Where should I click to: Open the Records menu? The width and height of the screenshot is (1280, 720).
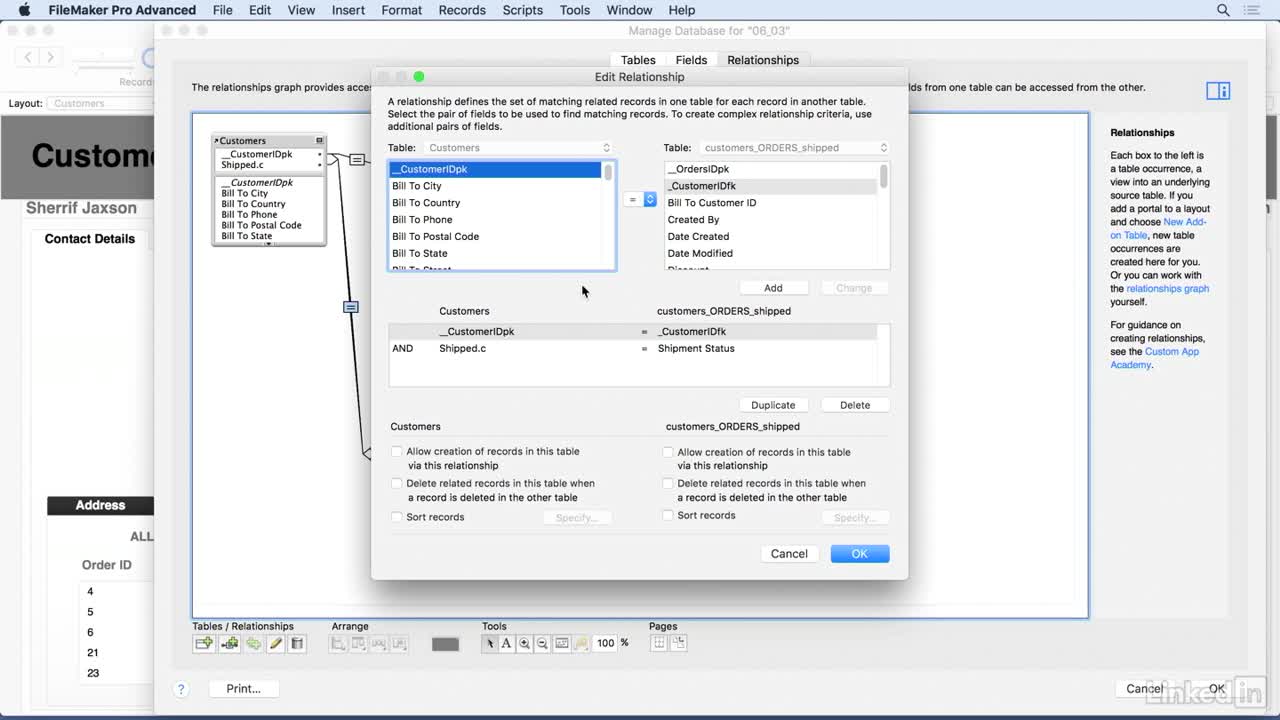pos(462,10)
